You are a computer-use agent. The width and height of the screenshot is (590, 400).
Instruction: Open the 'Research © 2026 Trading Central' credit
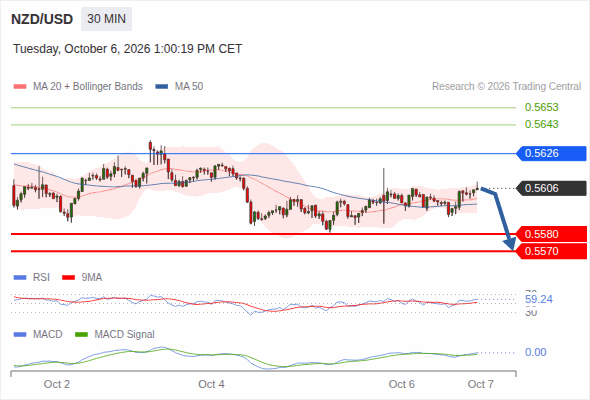click(506, 87)
